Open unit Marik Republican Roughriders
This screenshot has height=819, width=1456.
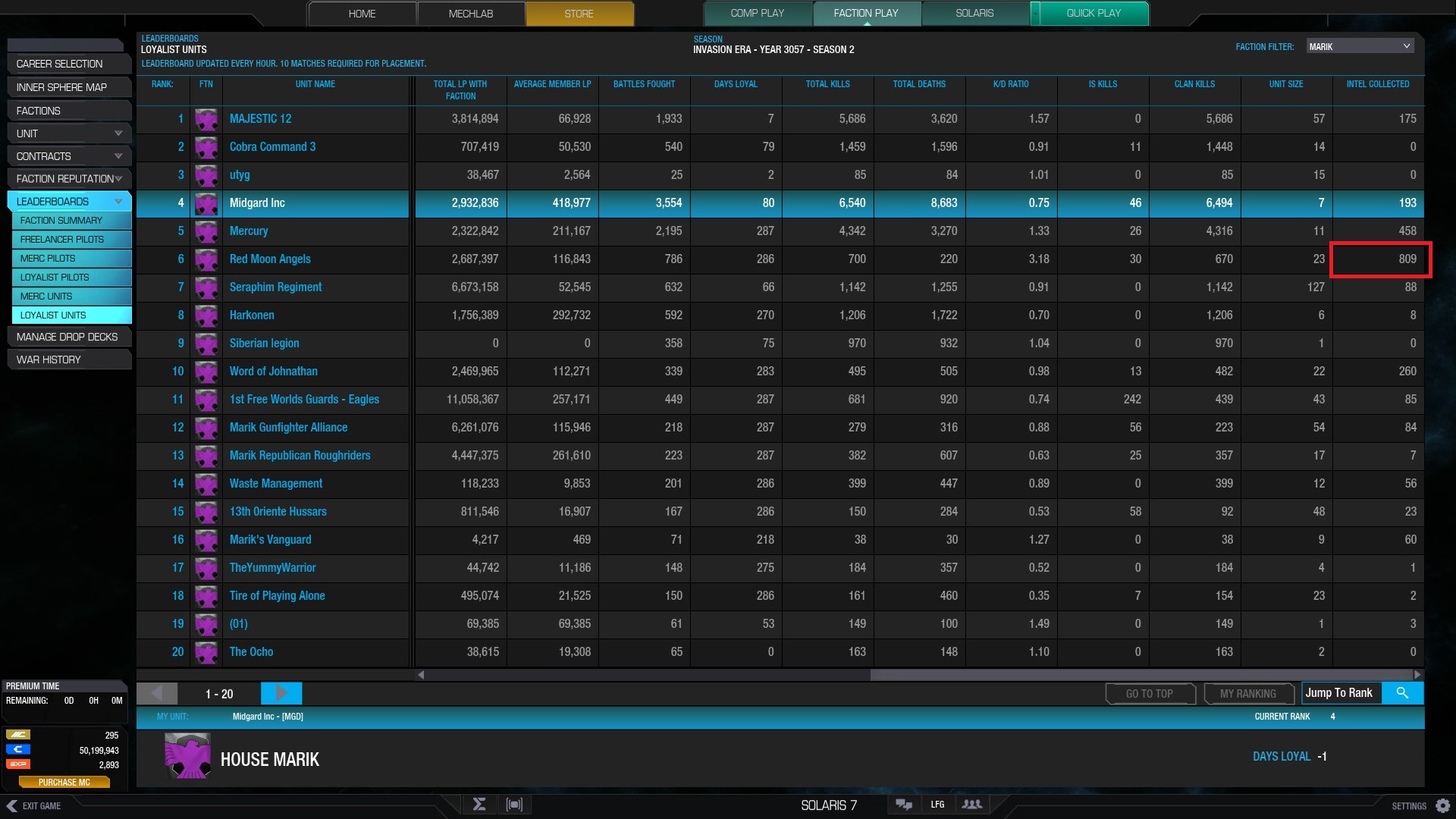click(x=300, y=456)
